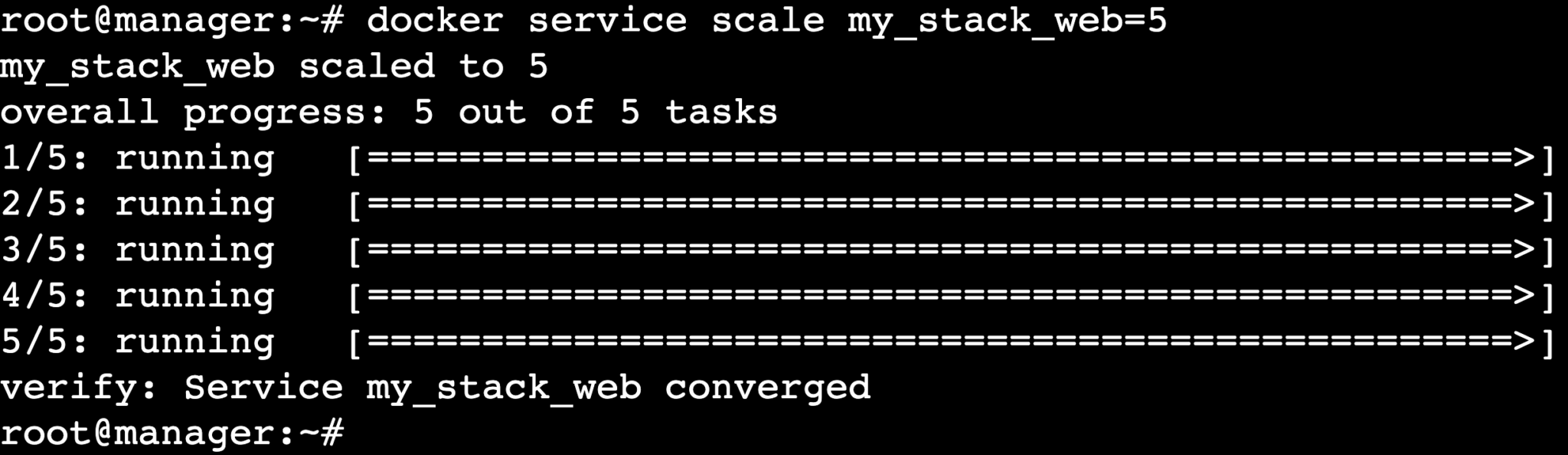Click the "my_stack_web scaled to 5" output line
Viewport: 1568px width, 455px height.
coord(274,67)
